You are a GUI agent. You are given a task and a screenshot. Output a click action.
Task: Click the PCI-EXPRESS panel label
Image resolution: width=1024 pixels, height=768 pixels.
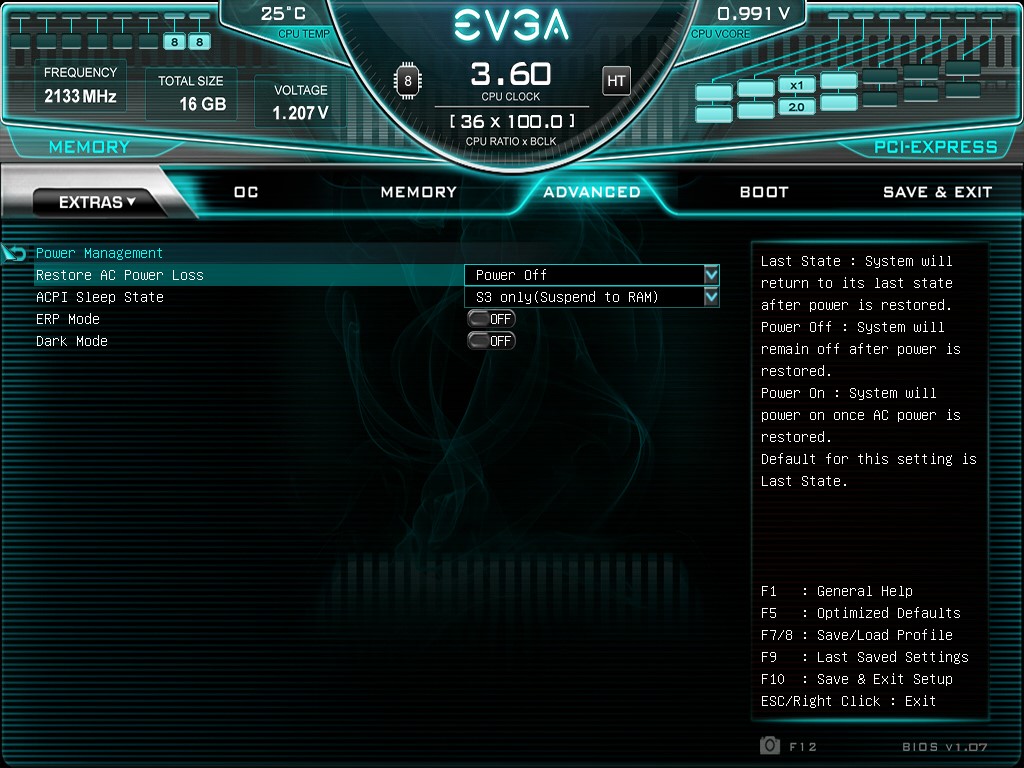pyautogui.click(x=935, y=147)
